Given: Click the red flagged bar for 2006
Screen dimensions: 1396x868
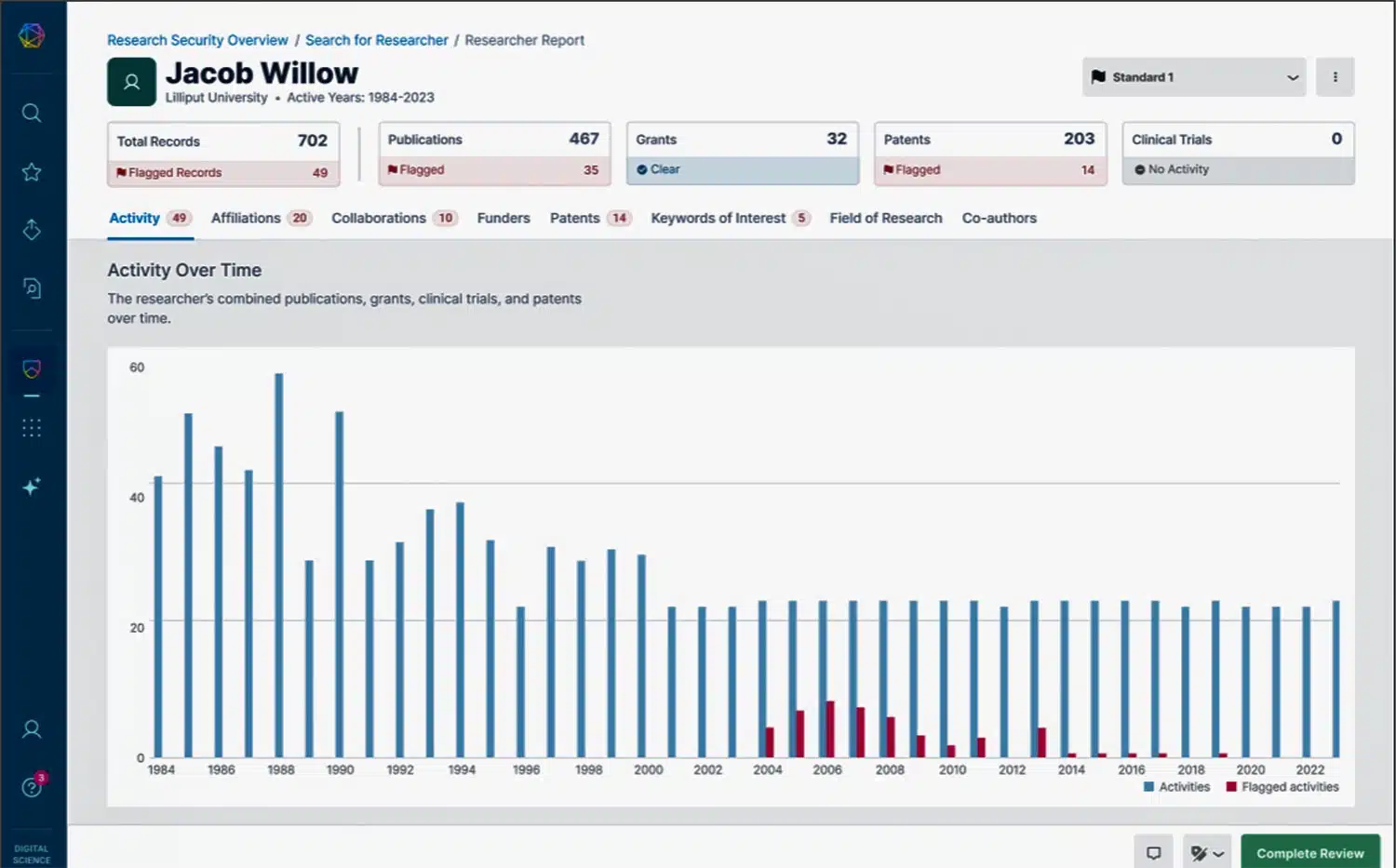Looking at the screenshot, I should click(x=830, y=729).
